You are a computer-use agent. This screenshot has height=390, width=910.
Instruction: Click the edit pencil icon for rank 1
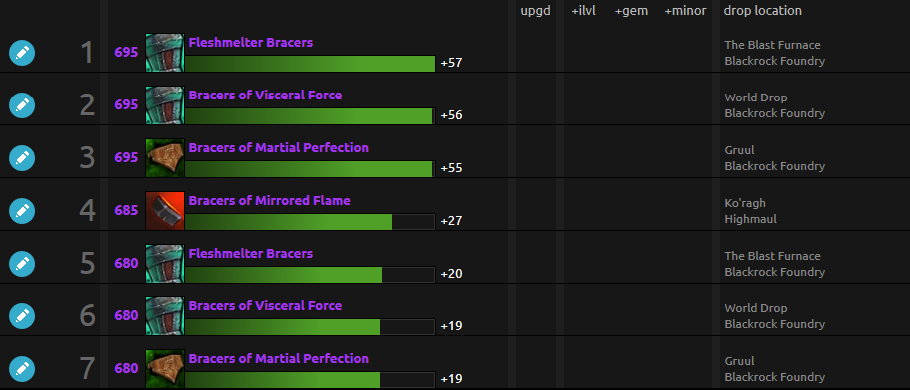coord(22,53)
